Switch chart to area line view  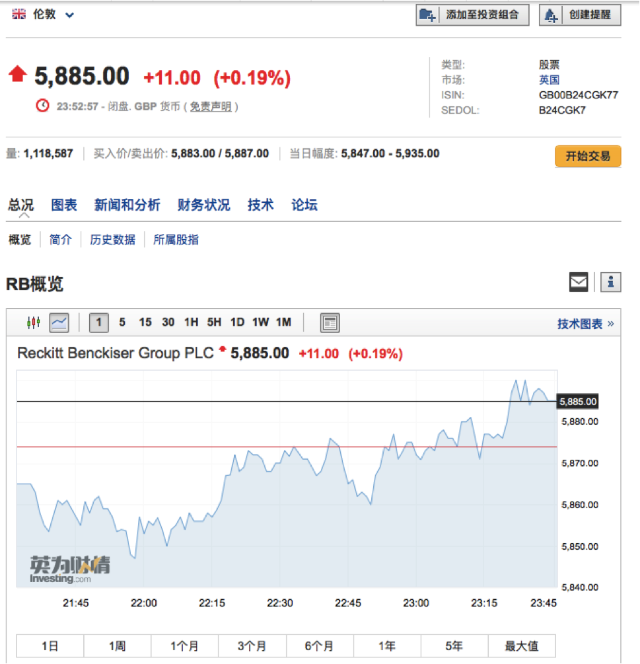click(x=59, y=323)
